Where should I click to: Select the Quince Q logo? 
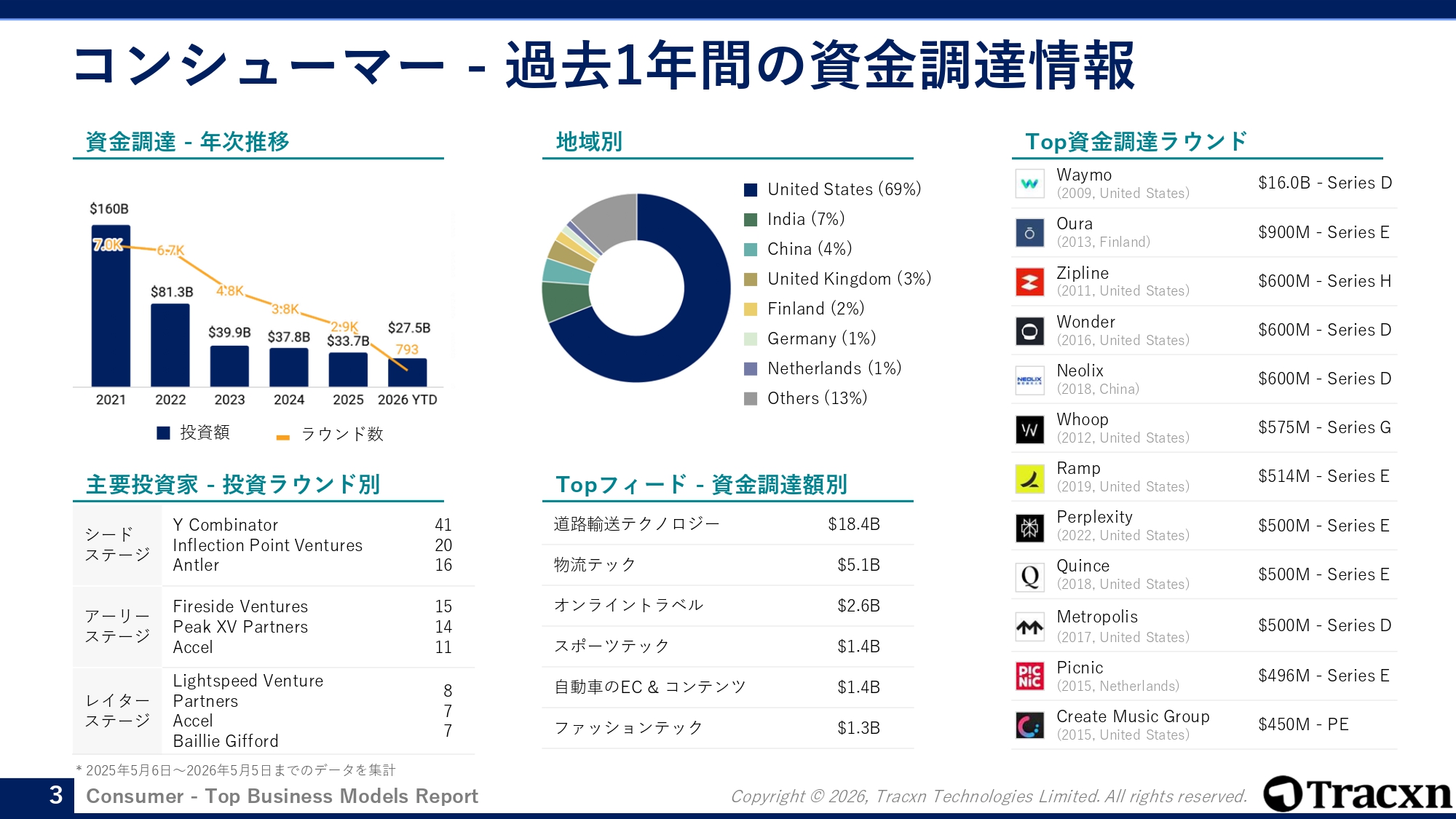click(x=1029, y=577)
